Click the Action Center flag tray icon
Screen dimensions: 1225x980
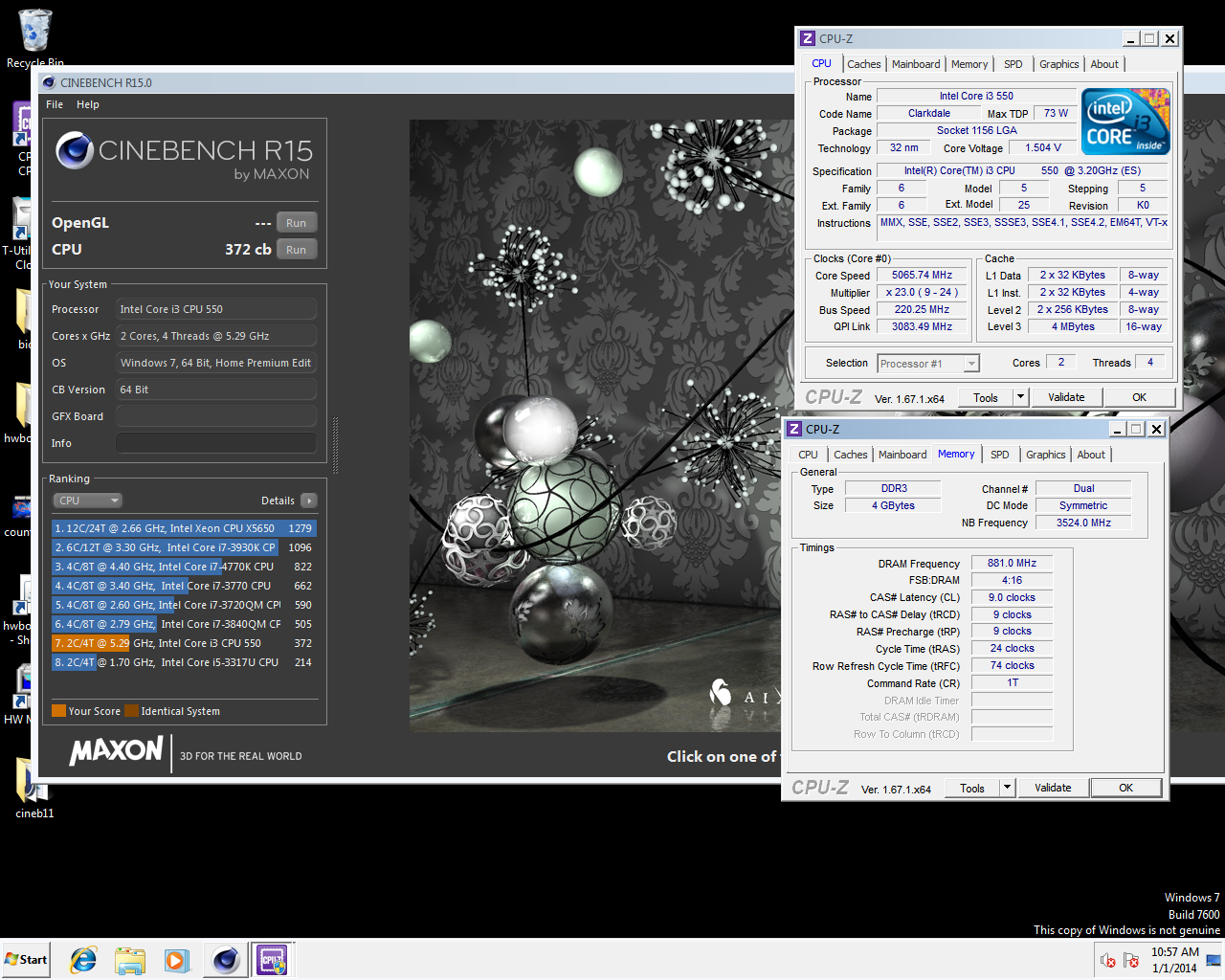point(1131,960)
